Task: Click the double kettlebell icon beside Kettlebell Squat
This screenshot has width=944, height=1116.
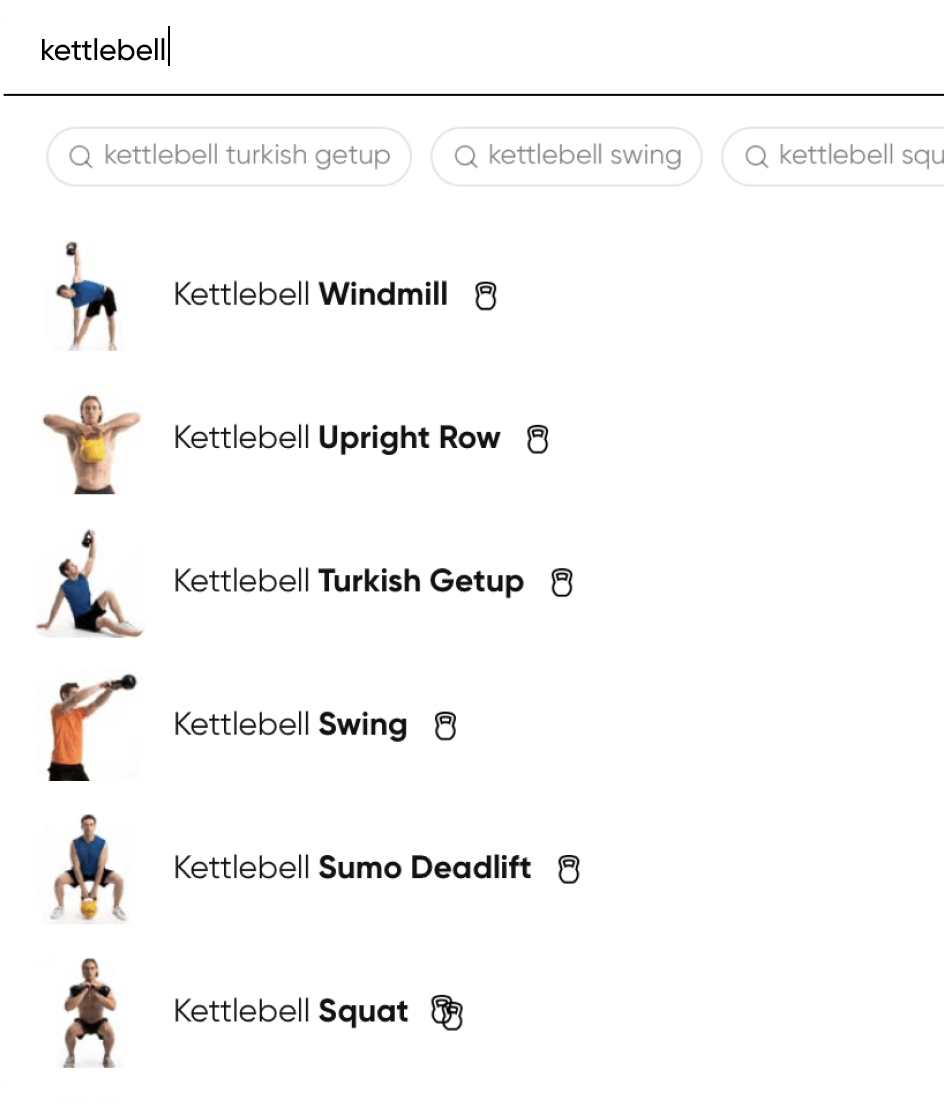Action: (x=446, y=1013)
